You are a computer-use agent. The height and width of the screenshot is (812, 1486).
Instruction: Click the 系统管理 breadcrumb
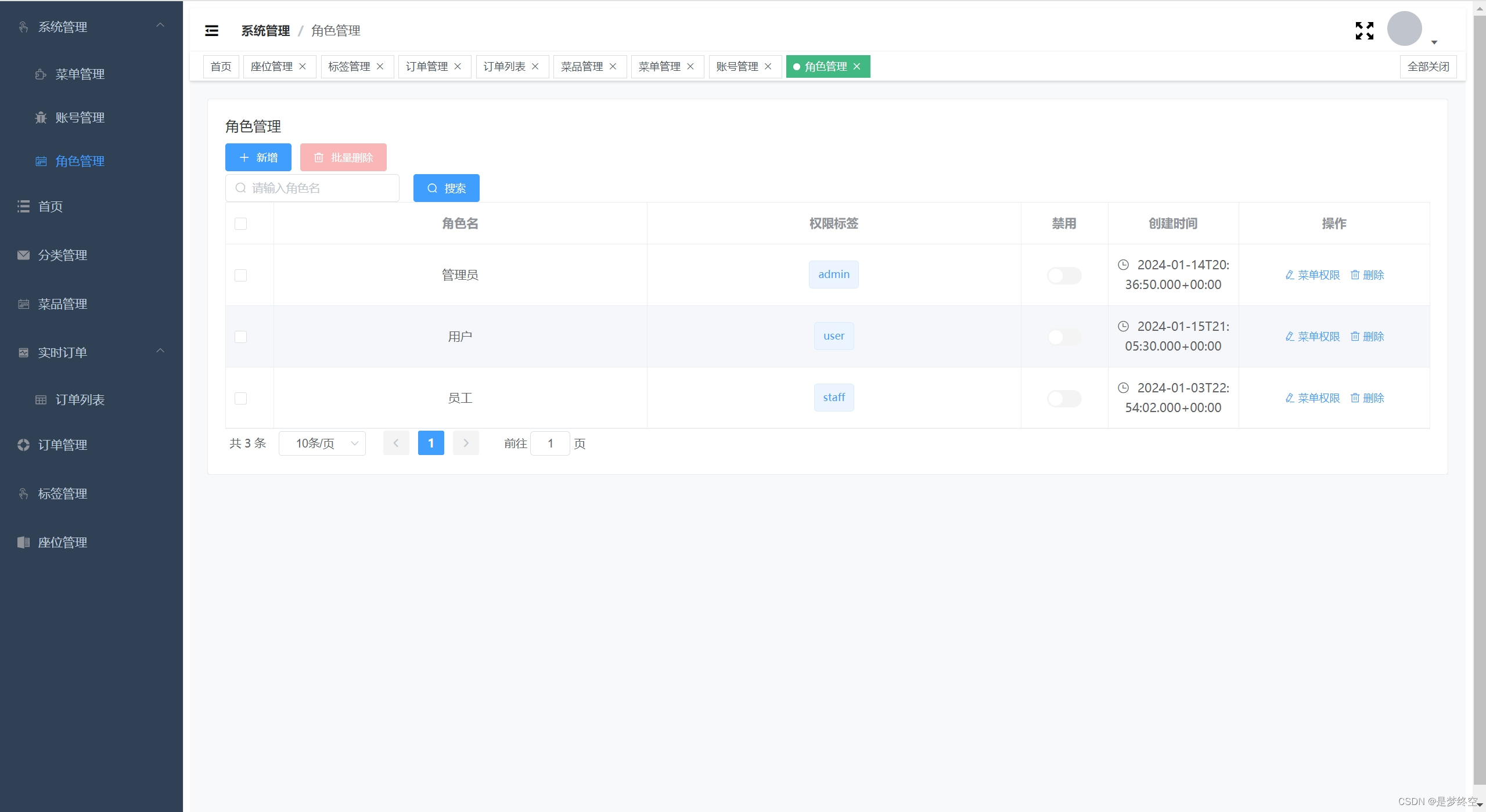265,31
